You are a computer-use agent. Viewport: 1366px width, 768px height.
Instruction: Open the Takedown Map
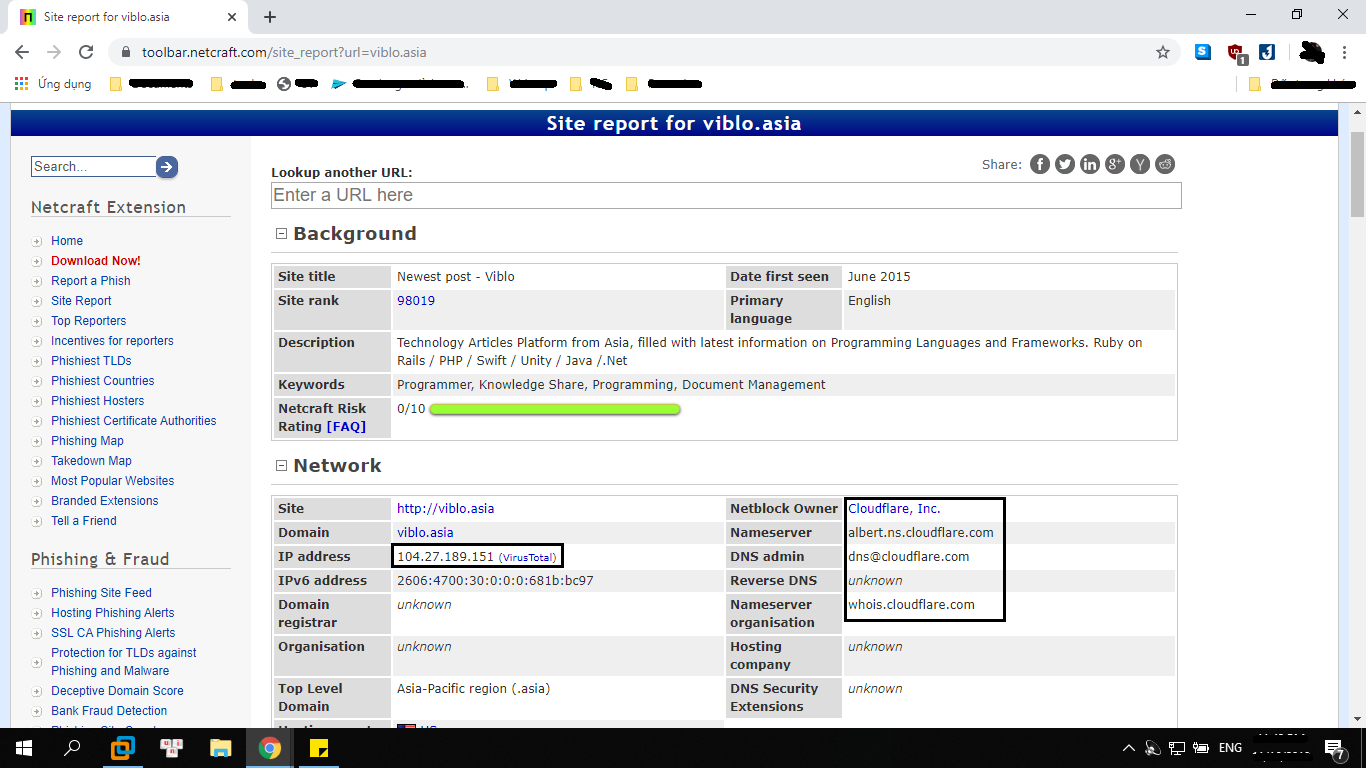(92, 461)
